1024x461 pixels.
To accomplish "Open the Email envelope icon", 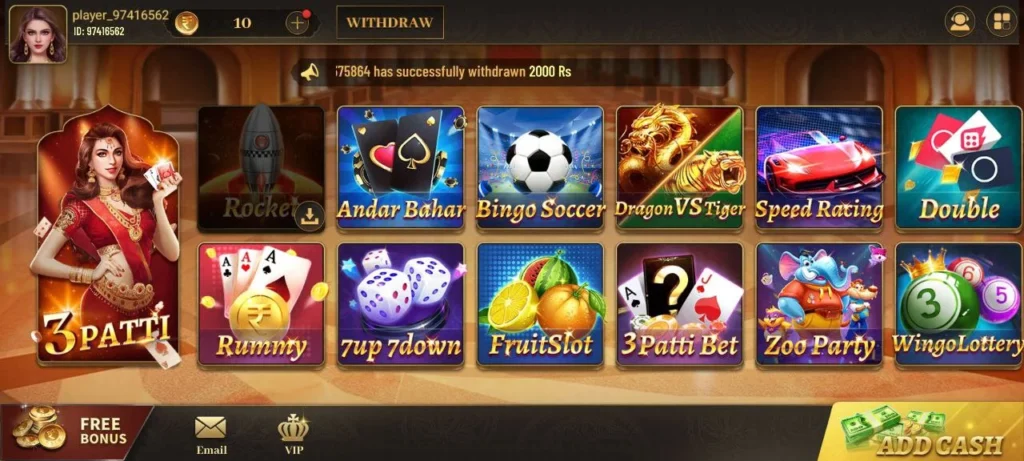I will coord(211,435).
